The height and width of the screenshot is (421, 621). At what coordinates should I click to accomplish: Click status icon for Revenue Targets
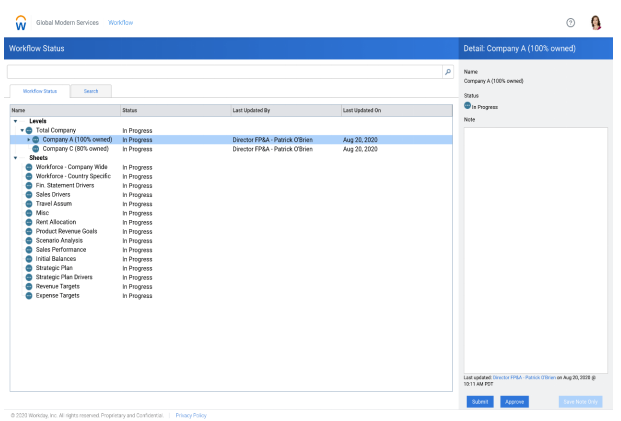point(29,286)
